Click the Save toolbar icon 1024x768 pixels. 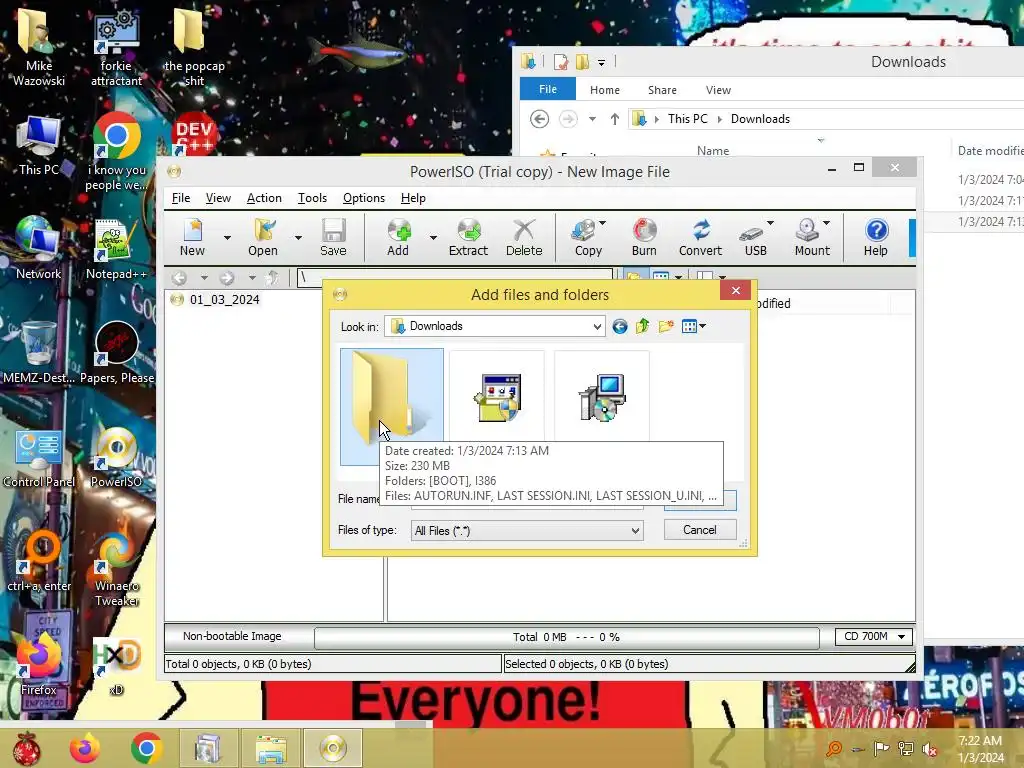point(333,236)
